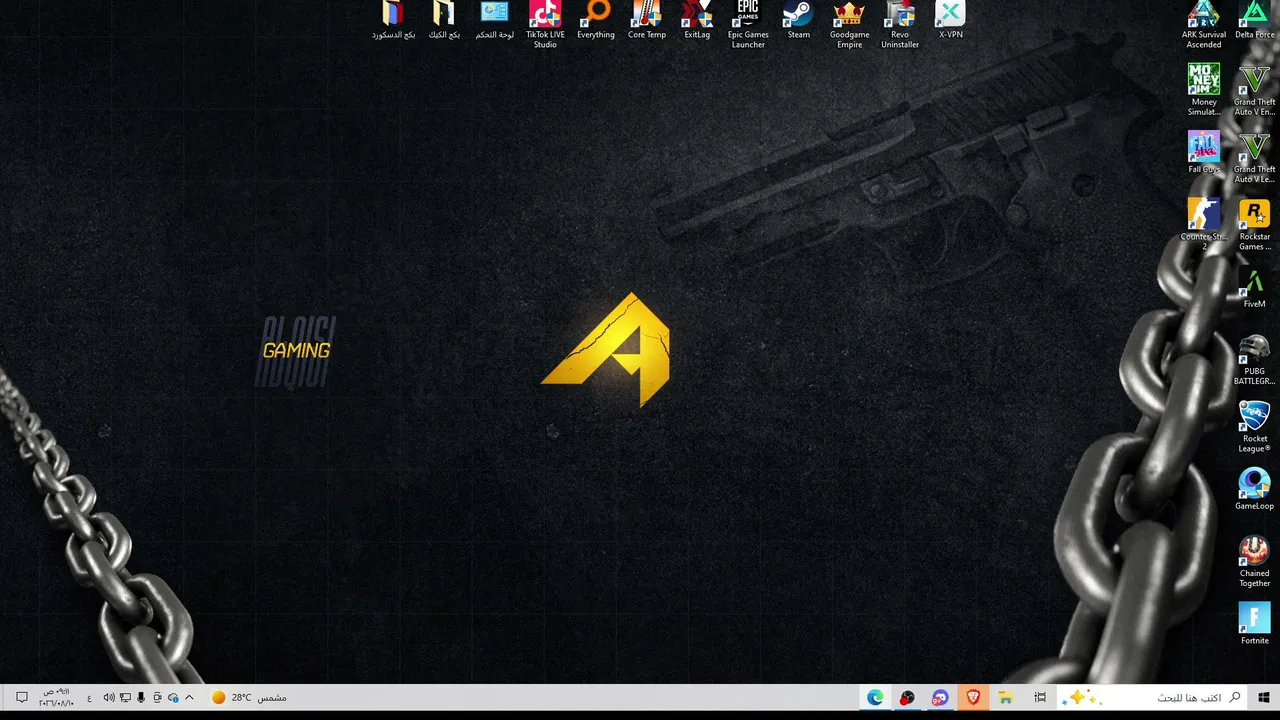Open the OneDrive cloud tray icon

[173, 698]
